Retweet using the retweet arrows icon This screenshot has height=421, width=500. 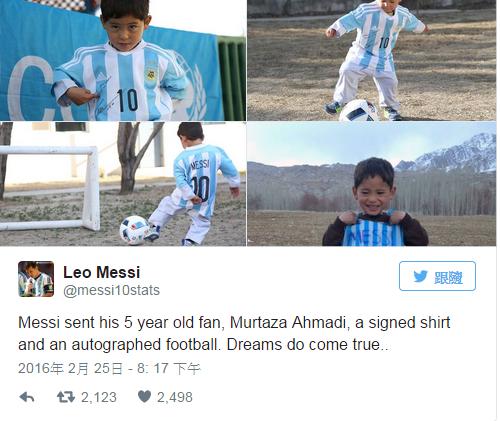coord(66,397)
